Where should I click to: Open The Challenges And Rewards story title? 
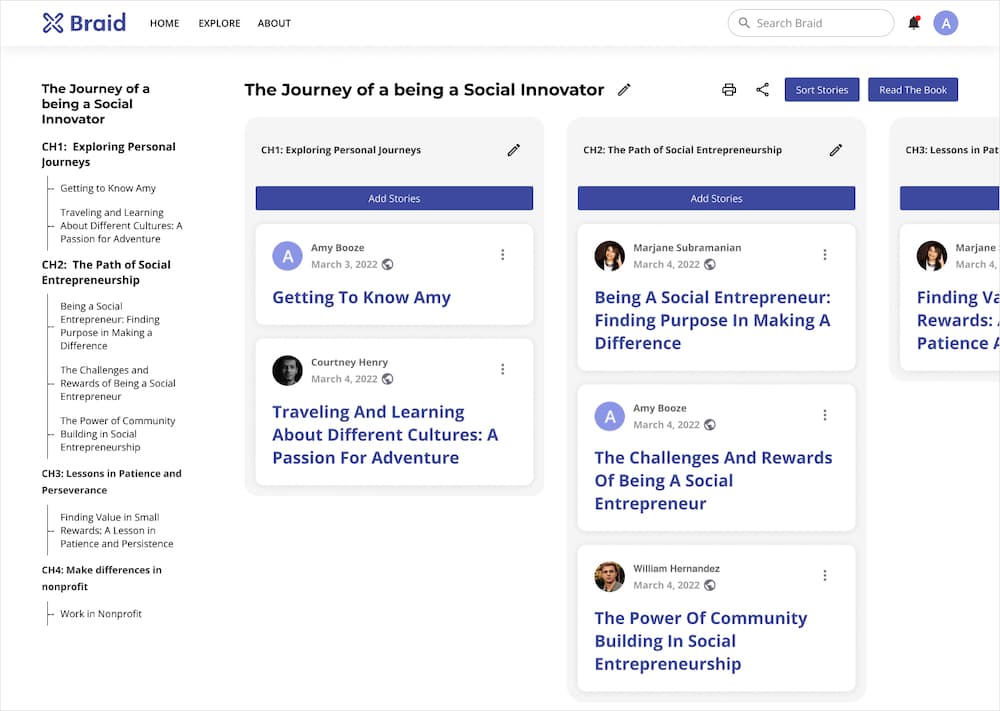pos(713,480)
